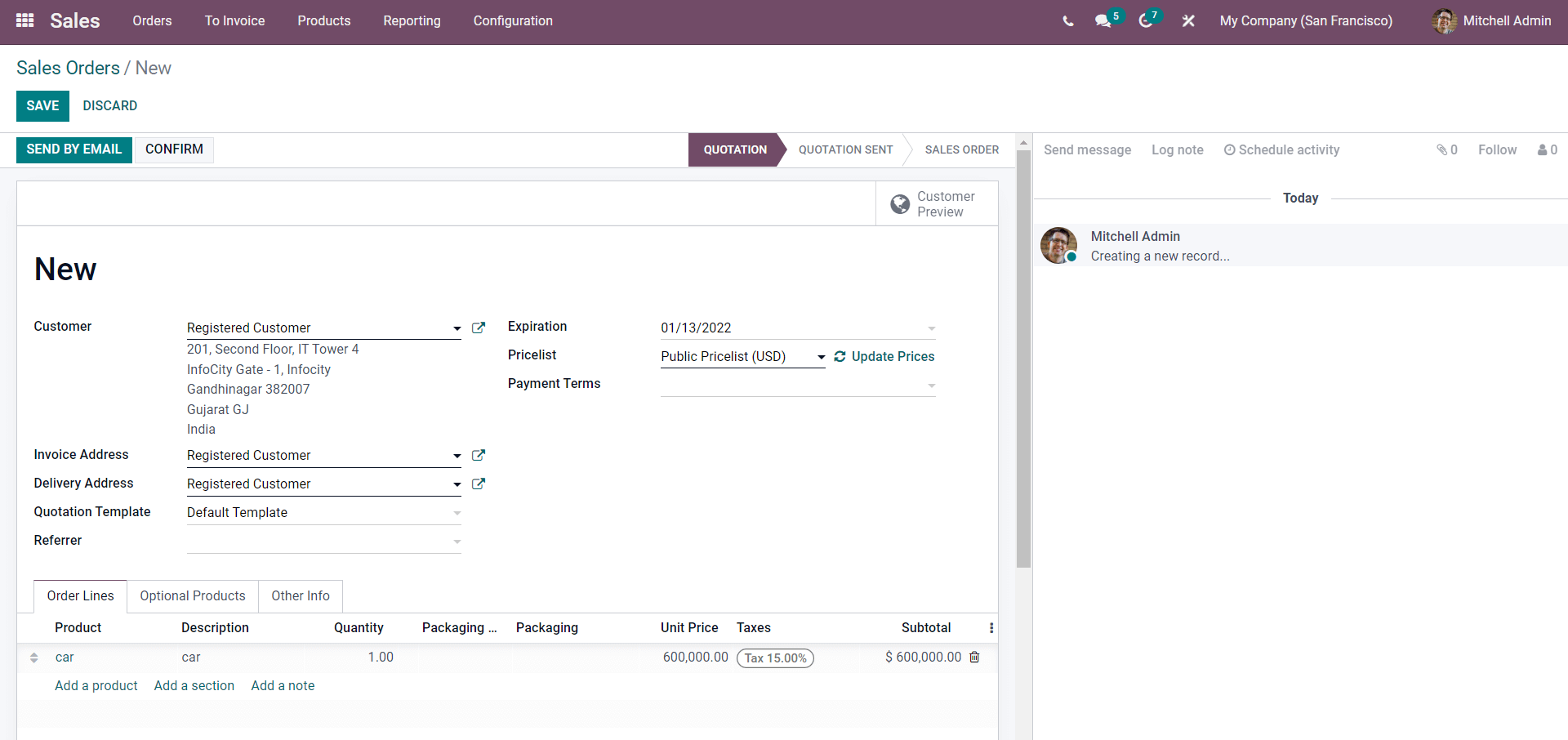Viewport: 1568px width, 740px height.
Task: Switch to the Optional Products tab
Action: tap(193, 596)
